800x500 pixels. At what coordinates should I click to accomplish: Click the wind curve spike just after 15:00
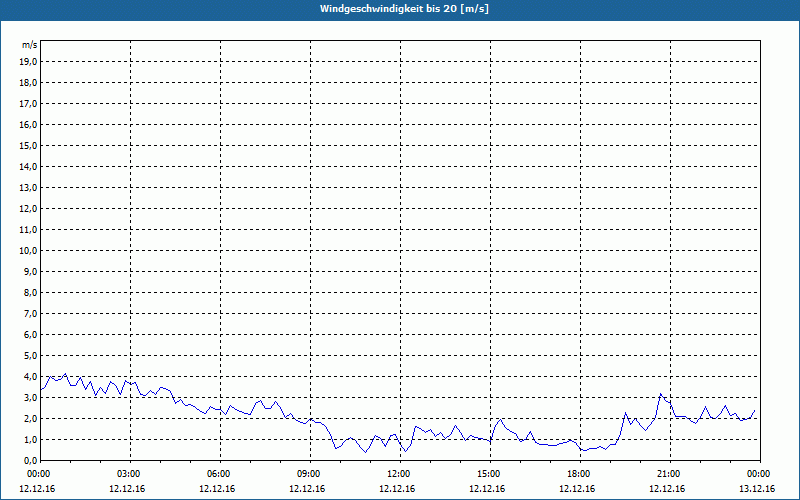coord(501,420)
